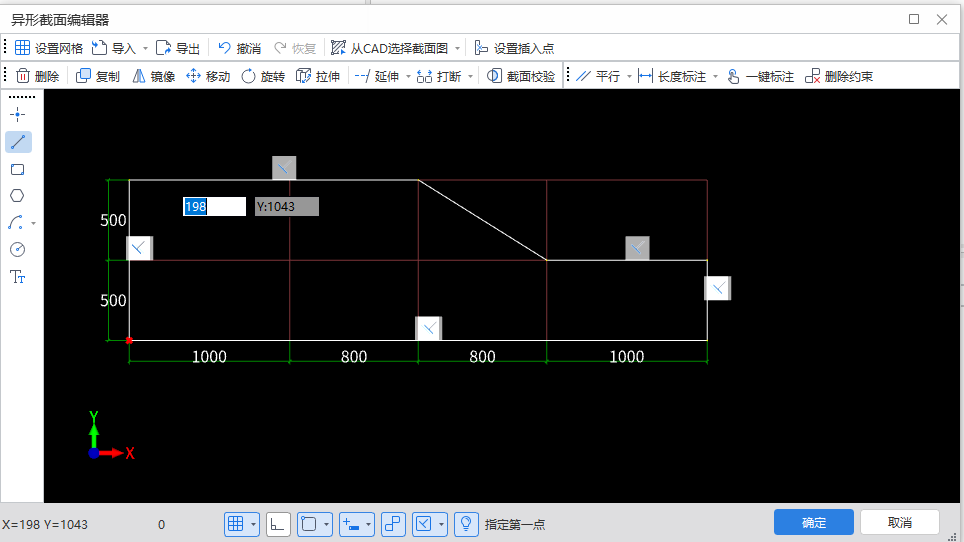The height and width of the screenshot is (542, 964).
Task: Toggle the linked squares icon in status bar
Action: 393,524
